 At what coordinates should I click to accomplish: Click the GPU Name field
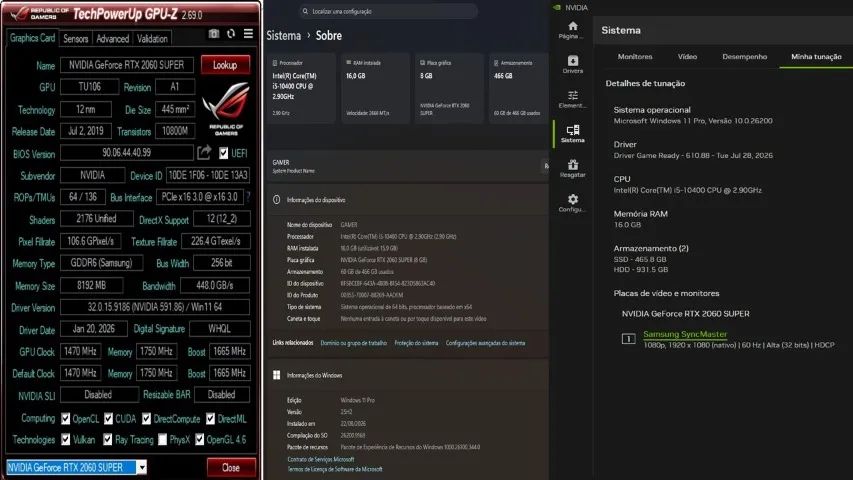point(127,65)
